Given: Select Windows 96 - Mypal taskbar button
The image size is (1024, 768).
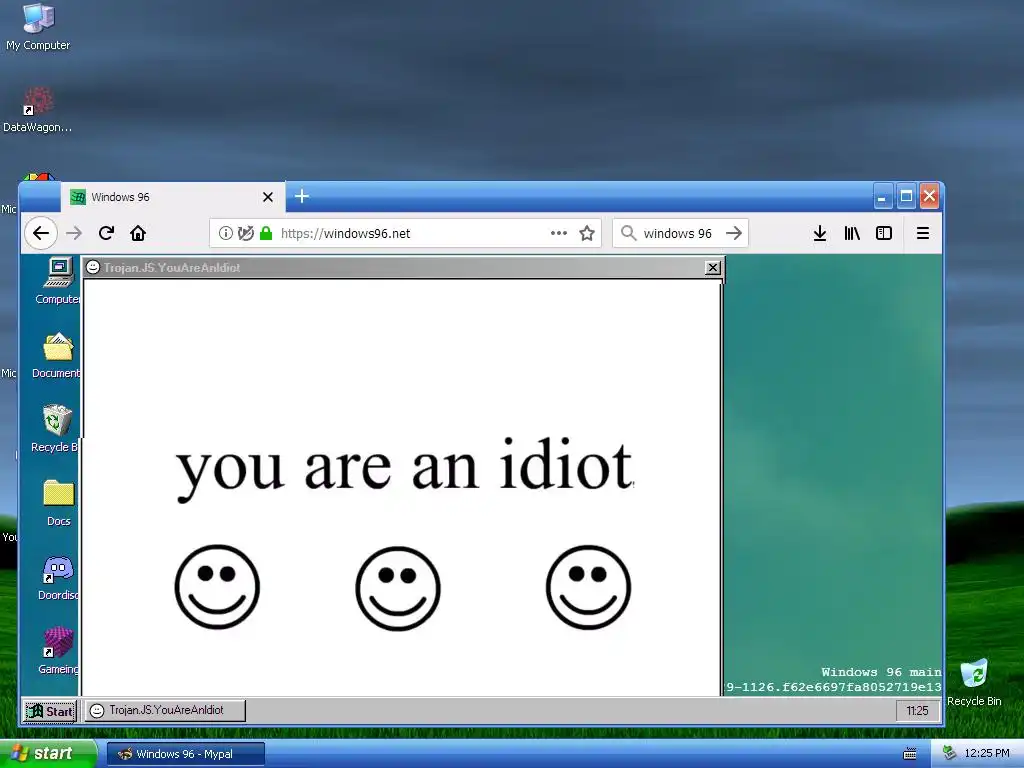Looking at the screenshot, I should (x=185, y=754).
